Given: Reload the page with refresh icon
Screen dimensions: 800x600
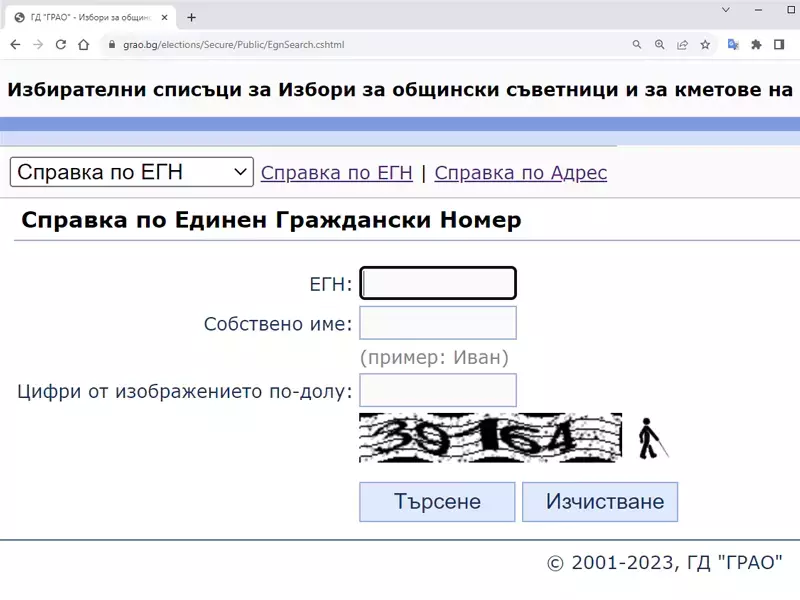Looking at the screenshot, I should point(63,45).
